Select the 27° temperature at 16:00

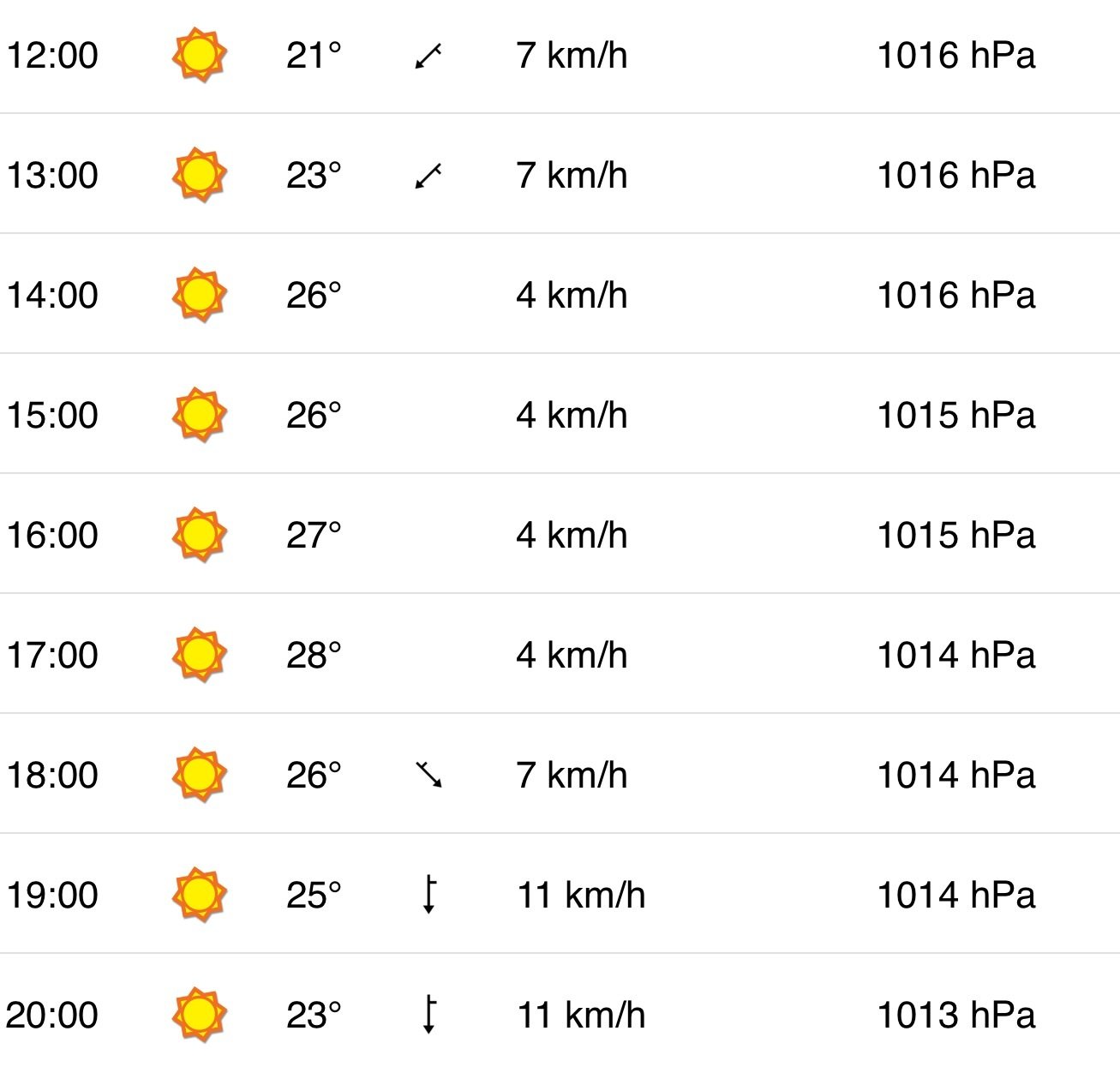point(314,536)
